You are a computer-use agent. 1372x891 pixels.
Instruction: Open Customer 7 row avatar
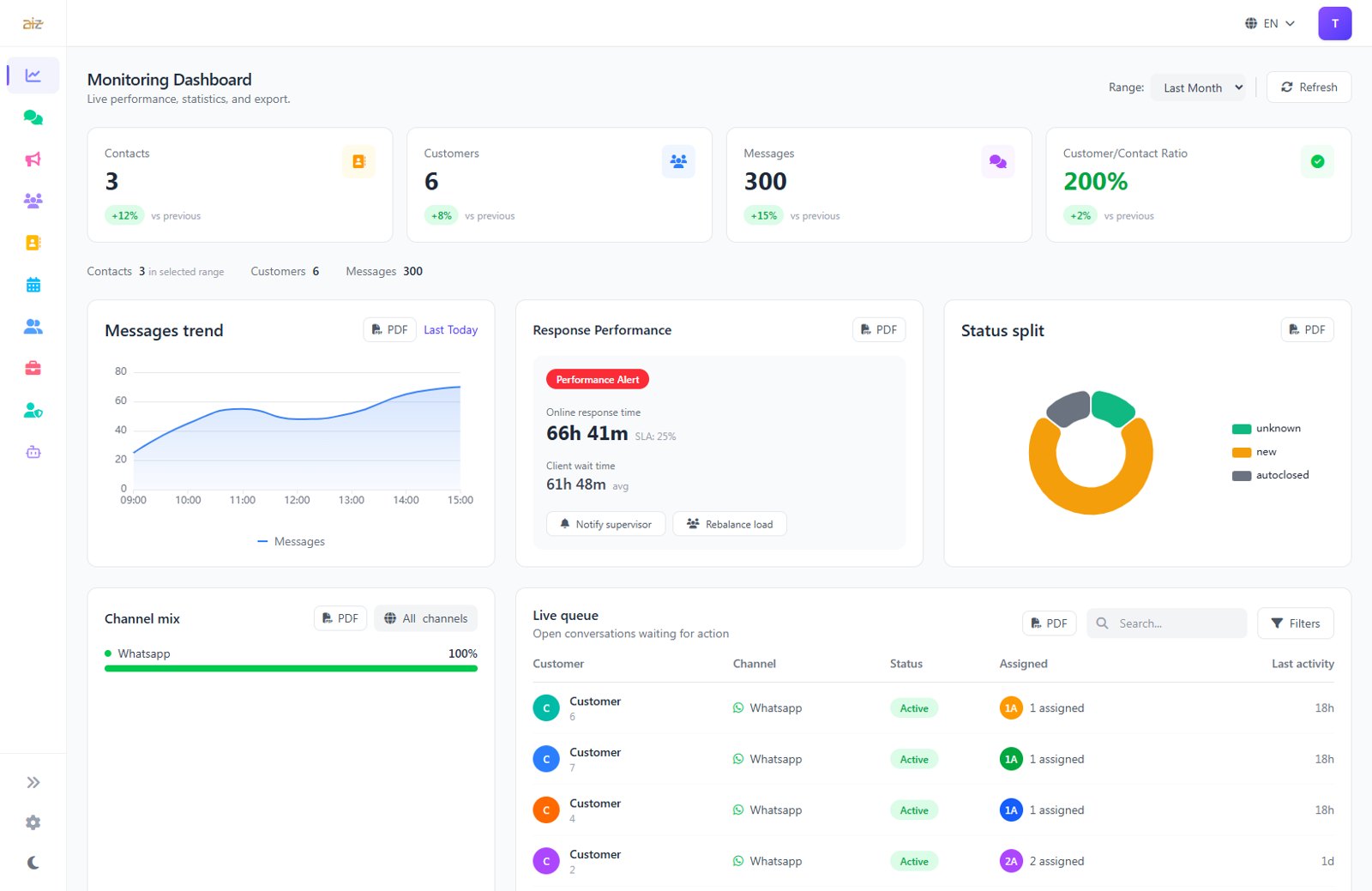pos(546,759)
